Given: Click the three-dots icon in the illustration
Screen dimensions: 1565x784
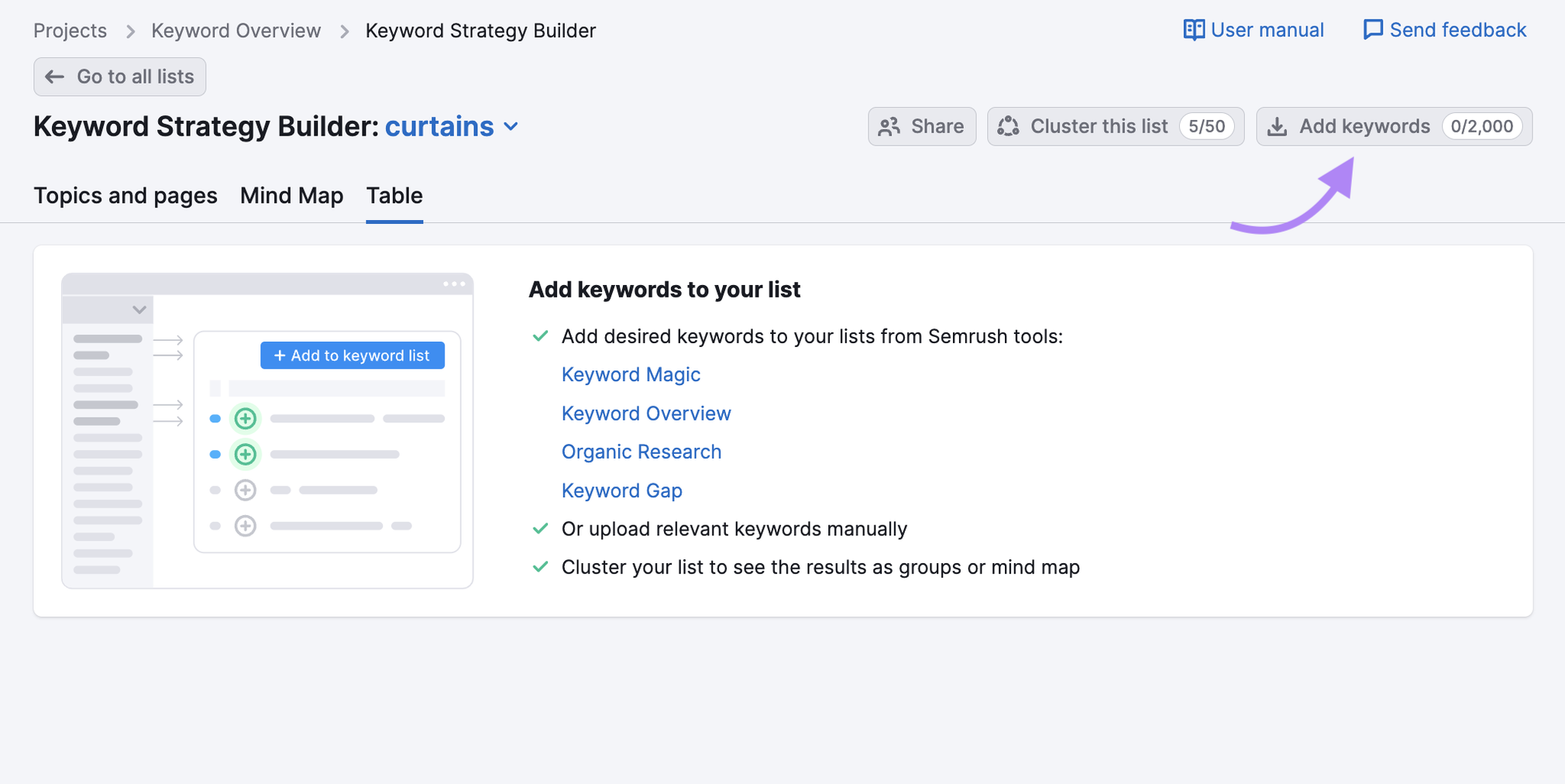Looking at the screenshot, I should (x=454, y=284).
